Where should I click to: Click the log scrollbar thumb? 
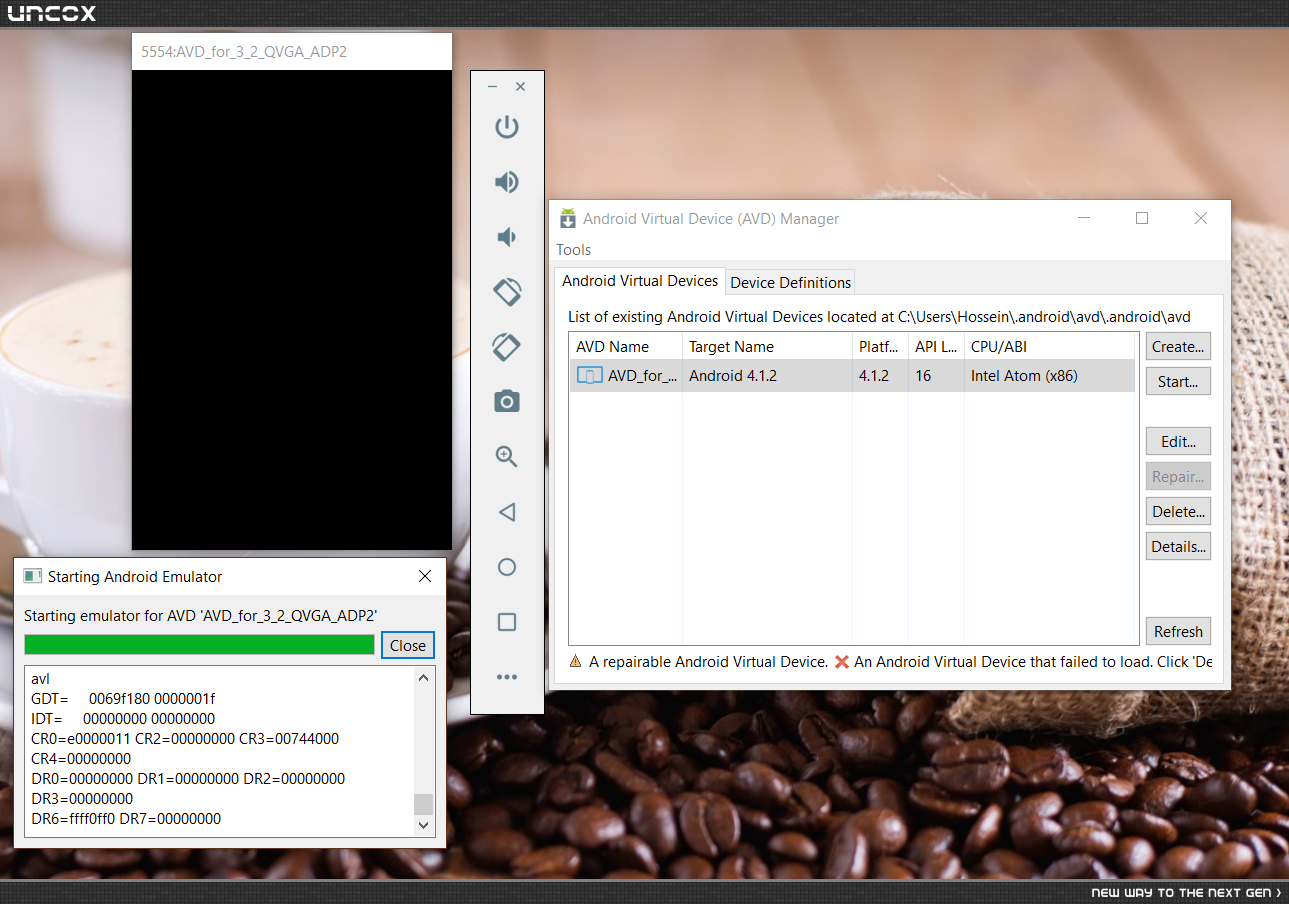pos(424,805)
